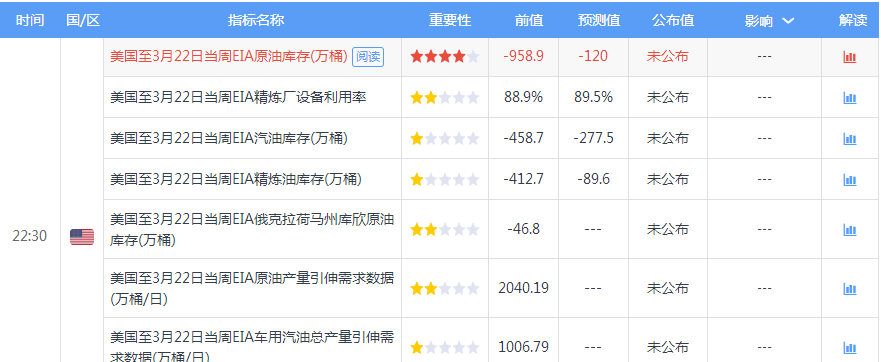Open chart icon for EIA精炼厂设备利用率 row

click(850, 98)
